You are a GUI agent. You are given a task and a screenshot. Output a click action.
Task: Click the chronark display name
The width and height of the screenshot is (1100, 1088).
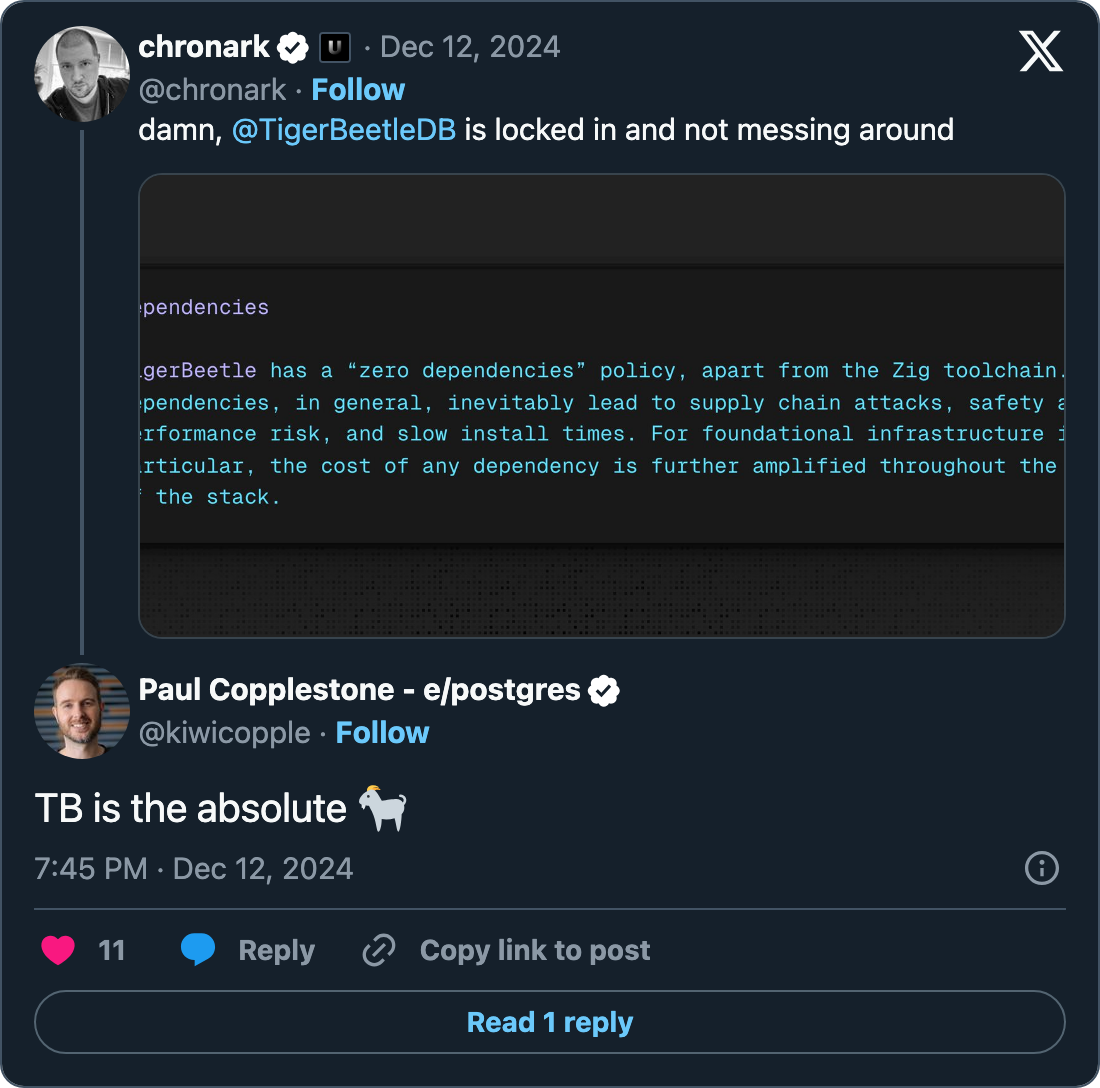point(204,47)
